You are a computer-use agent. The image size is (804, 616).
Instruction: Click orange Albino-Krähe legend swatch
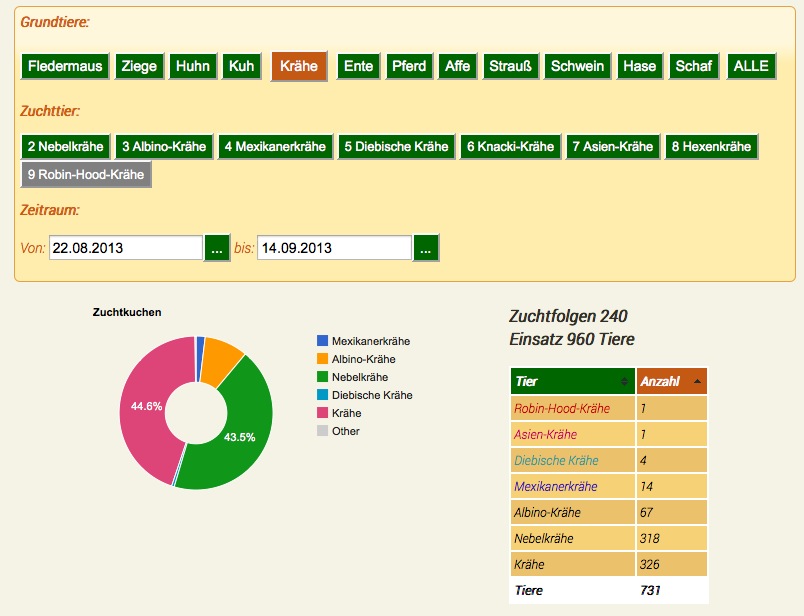(322, 359)
